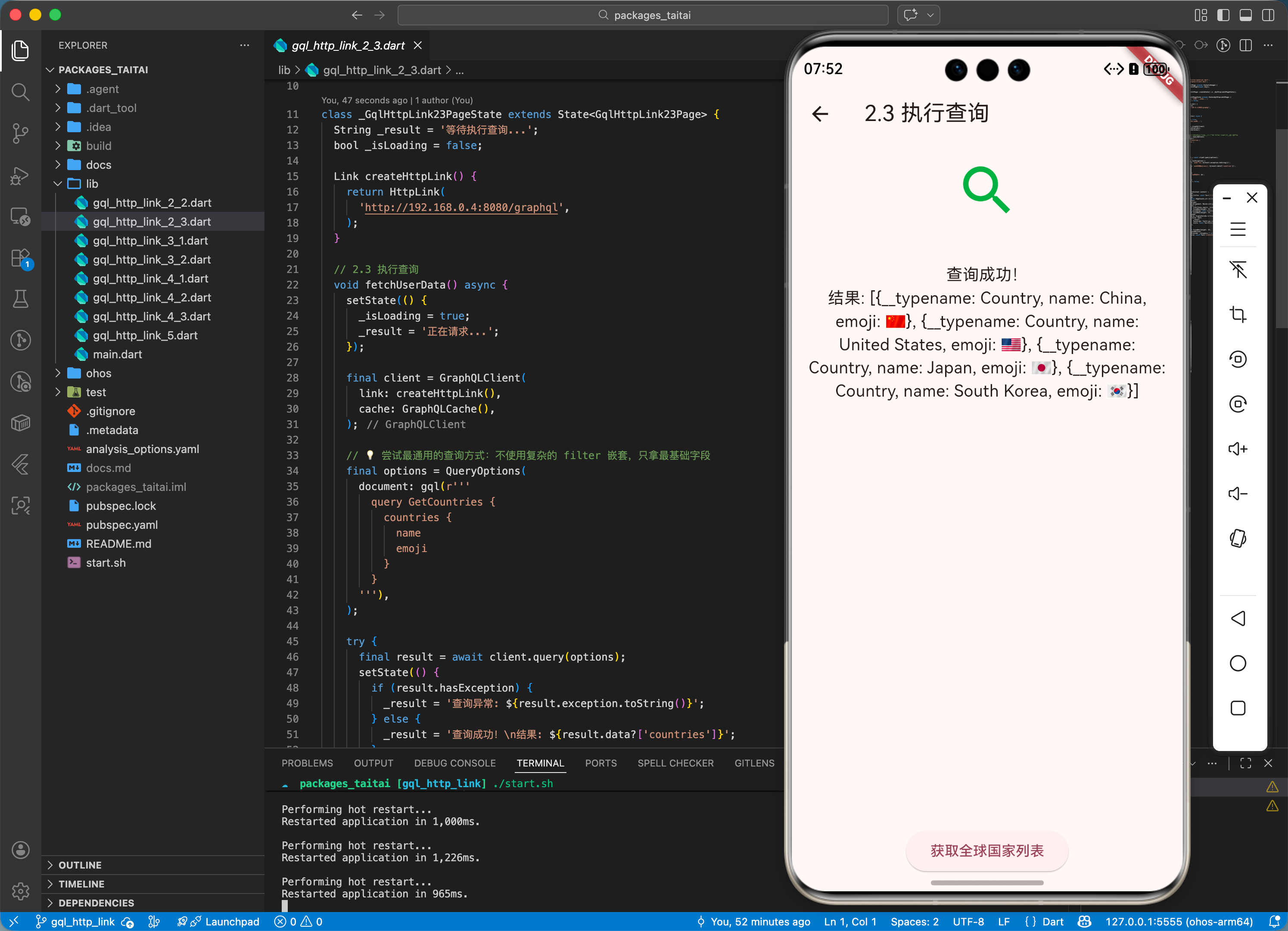This screenshot has width=1288, height=931.
Task: Open the Search view in activity bar
Action: point(20,92)
